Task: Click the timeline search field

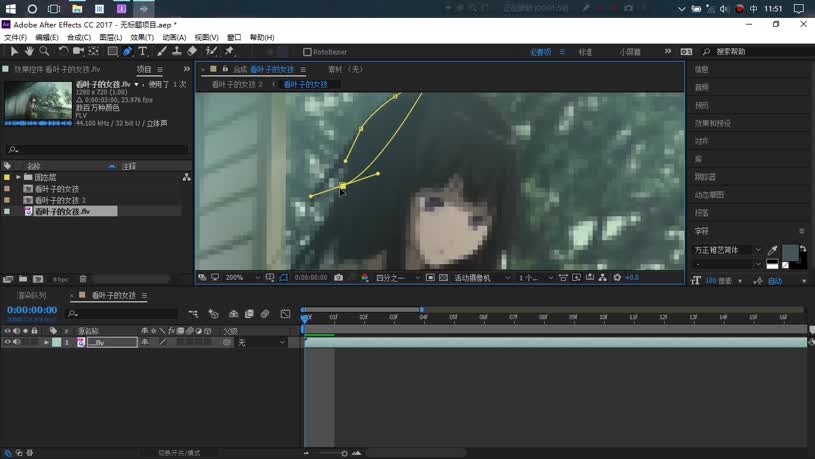Action: click(122, 313)
